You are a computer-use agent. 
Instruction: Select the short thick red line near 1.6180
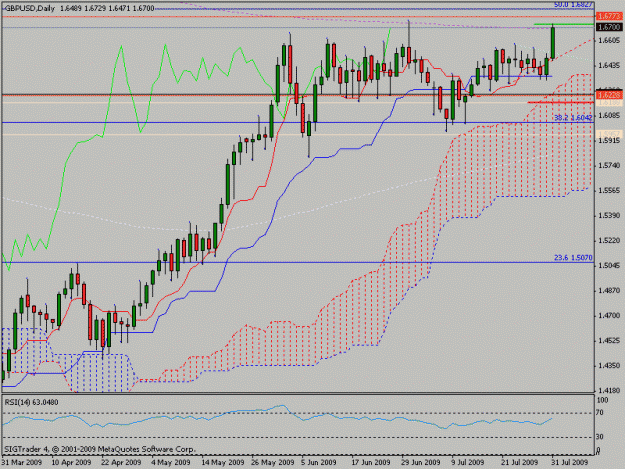coord(560,102)
